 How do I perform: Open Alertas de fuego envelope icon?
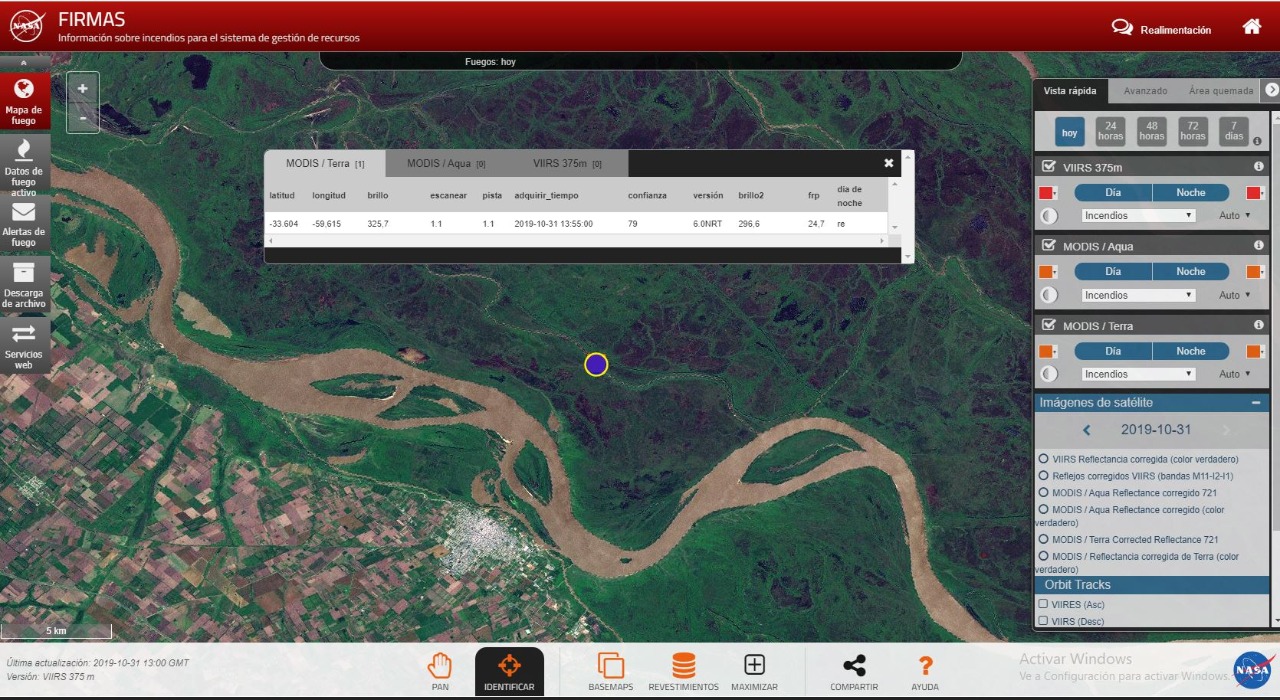click(24, 223)
